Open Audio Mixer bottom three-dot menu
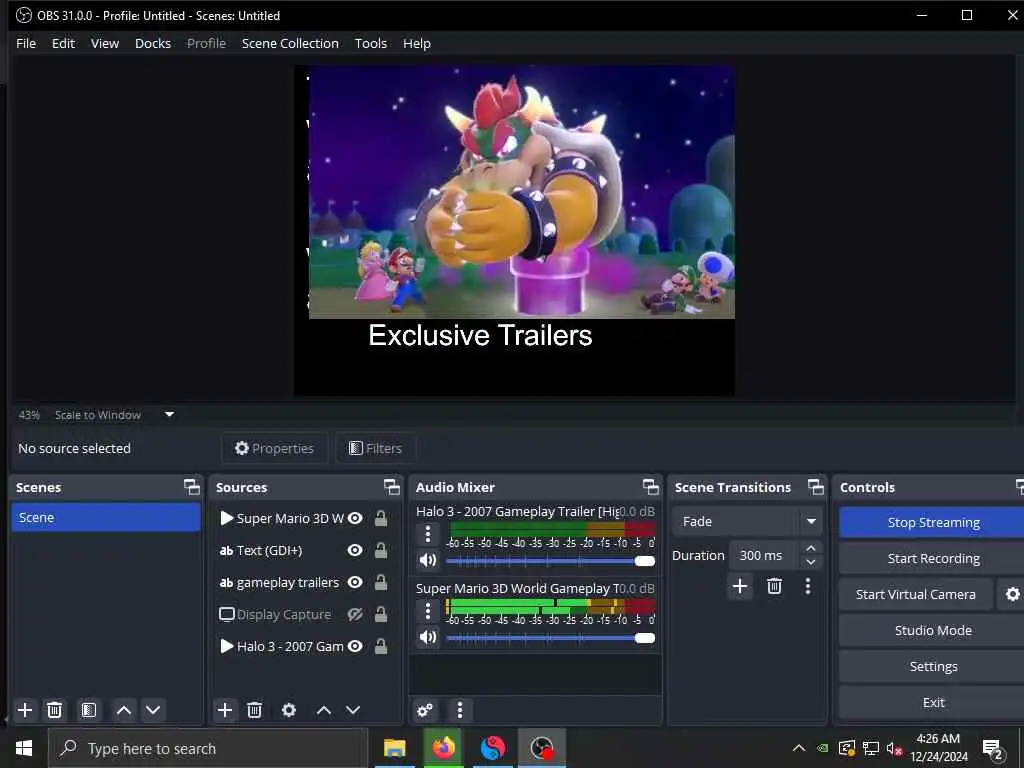Image resolution: width=1024 pixels, height=768 pixels. 460,710
